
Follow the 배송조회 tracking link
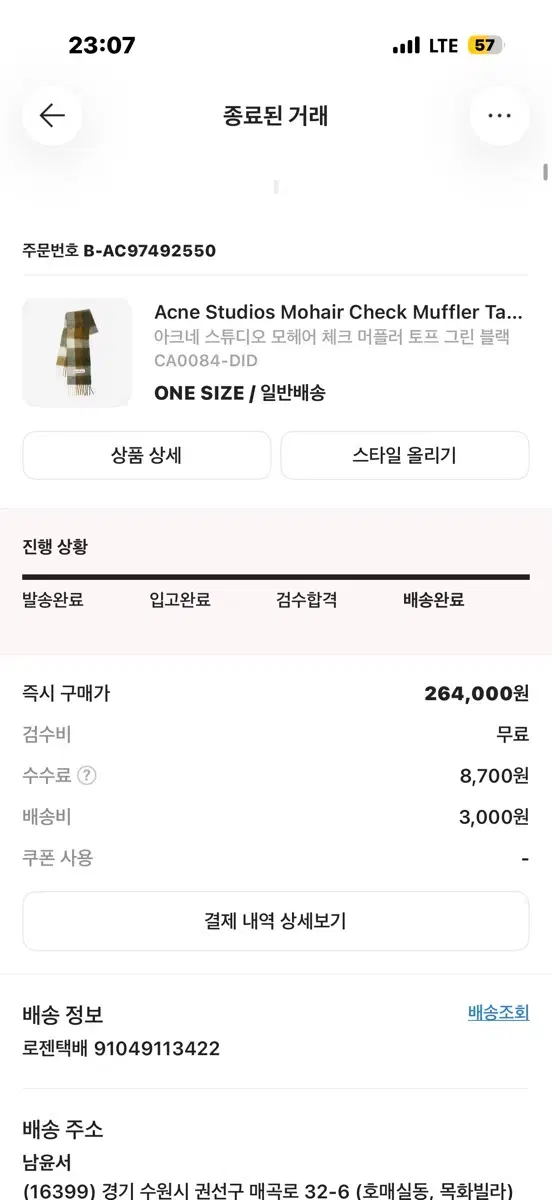(x=498, y=1013)
